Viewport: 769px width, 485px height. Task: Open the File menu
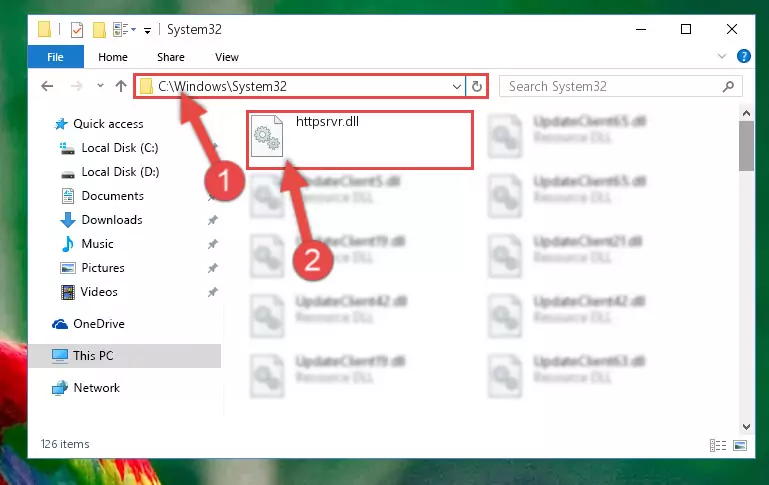tap(55, 57)
